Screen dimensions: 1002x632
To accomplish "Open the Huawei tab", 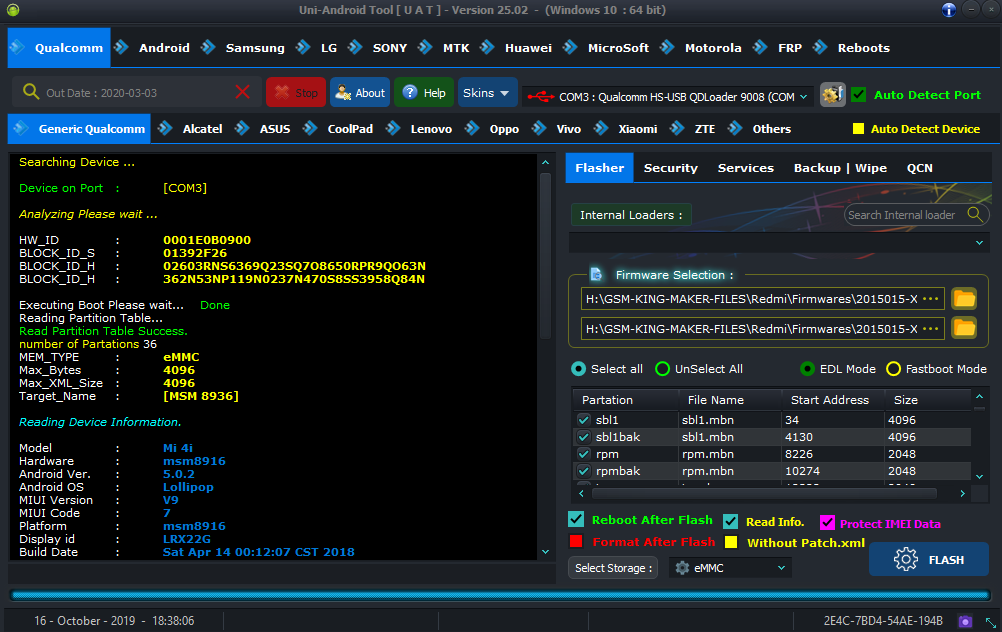I will click(x=528, y=48).
